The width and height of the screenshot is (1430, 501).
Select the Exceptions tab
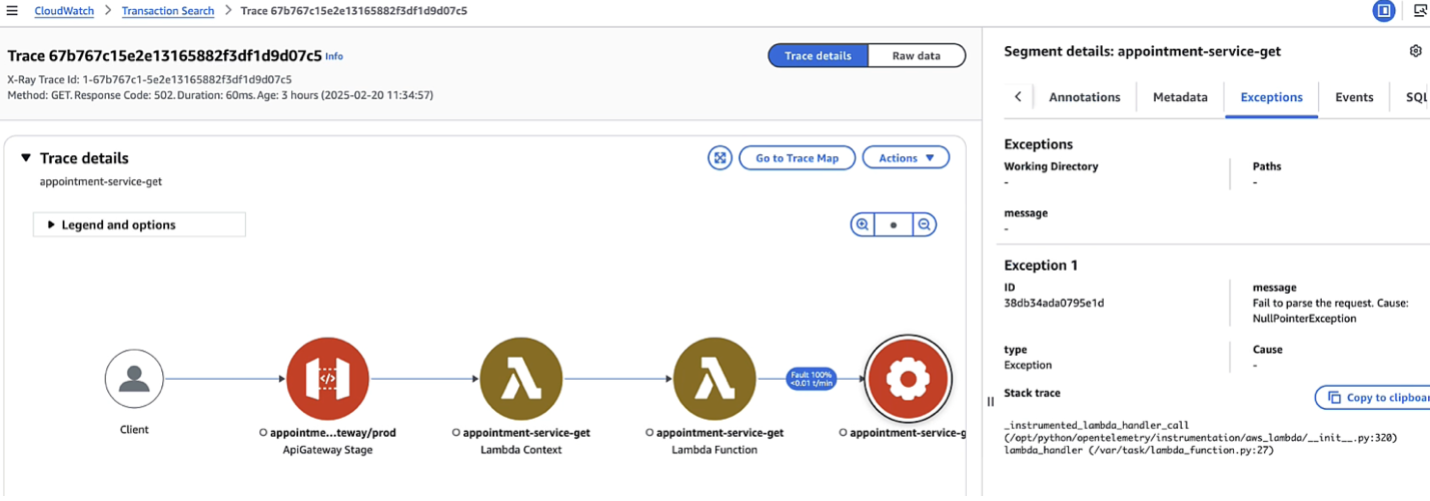(x=1271, y=97)
